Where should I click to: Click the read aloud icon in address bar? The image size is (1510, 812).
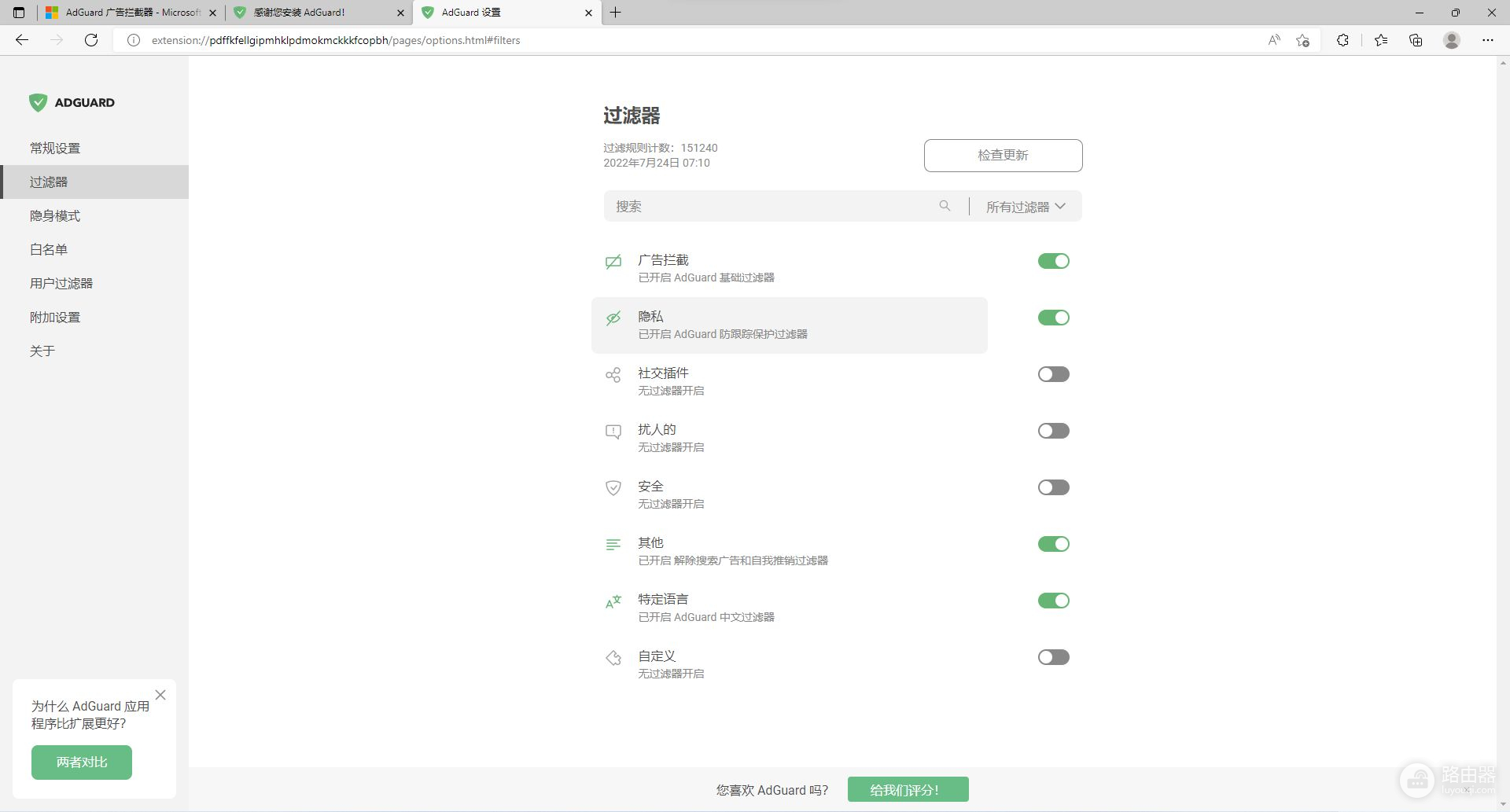[1274, 40]
